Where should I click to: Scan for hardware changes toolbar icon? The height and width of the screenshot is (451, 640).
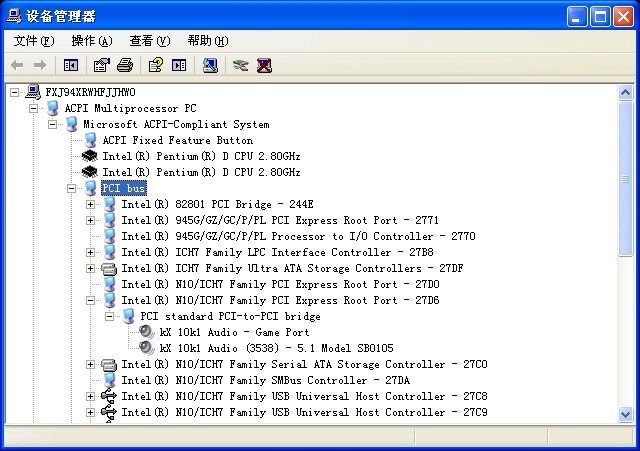(x=210, y=65)
